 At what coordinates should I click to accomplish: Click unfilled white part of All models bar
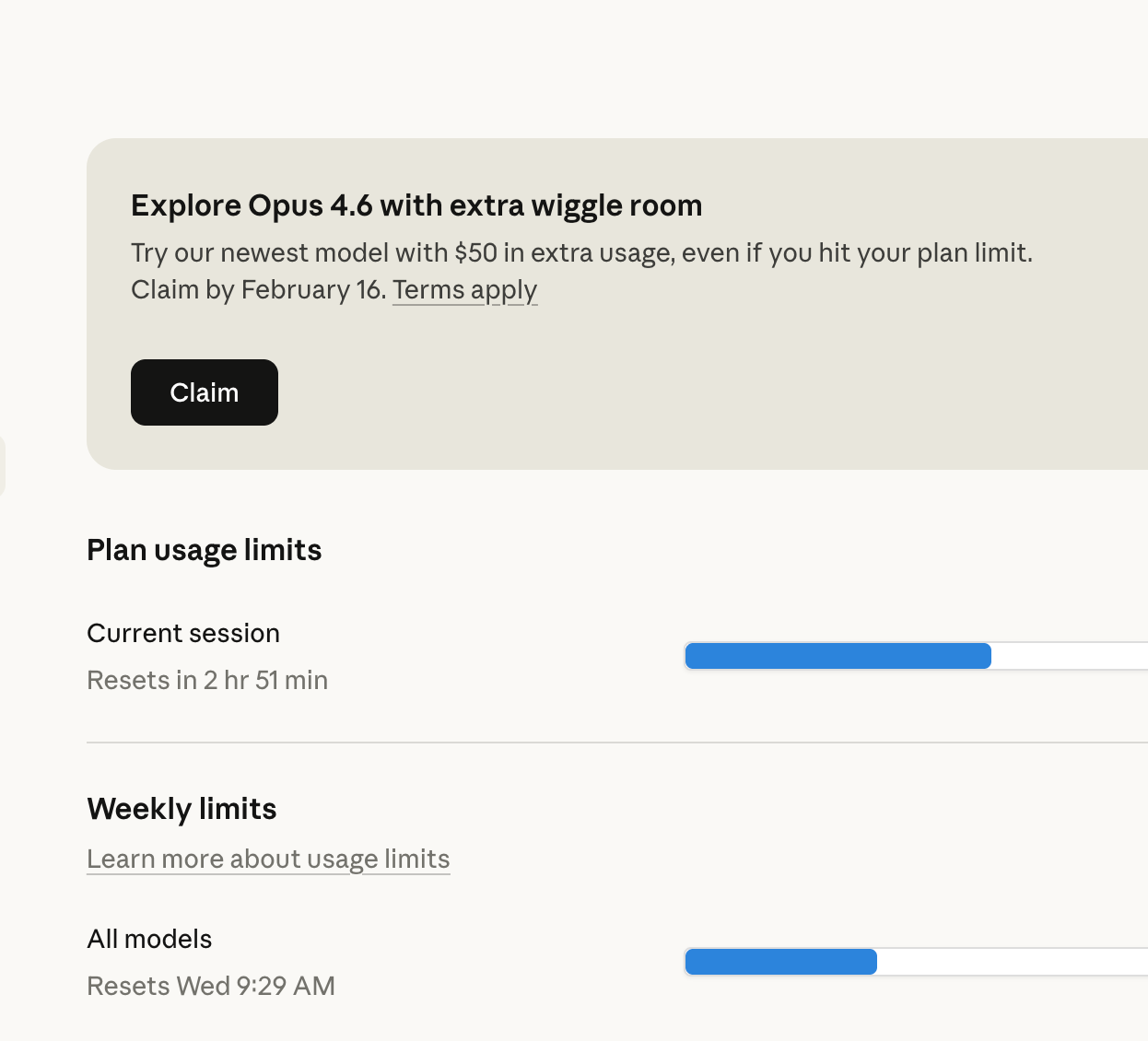point(1013,962)
